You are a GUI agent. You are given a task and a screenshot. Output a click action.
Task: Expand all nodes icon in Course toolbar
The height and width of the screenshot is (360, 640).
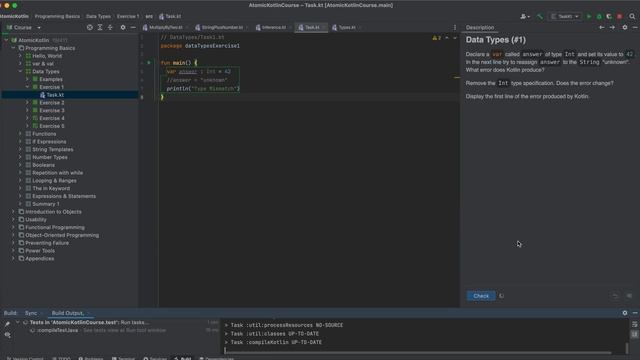click(x=100, y=27)
